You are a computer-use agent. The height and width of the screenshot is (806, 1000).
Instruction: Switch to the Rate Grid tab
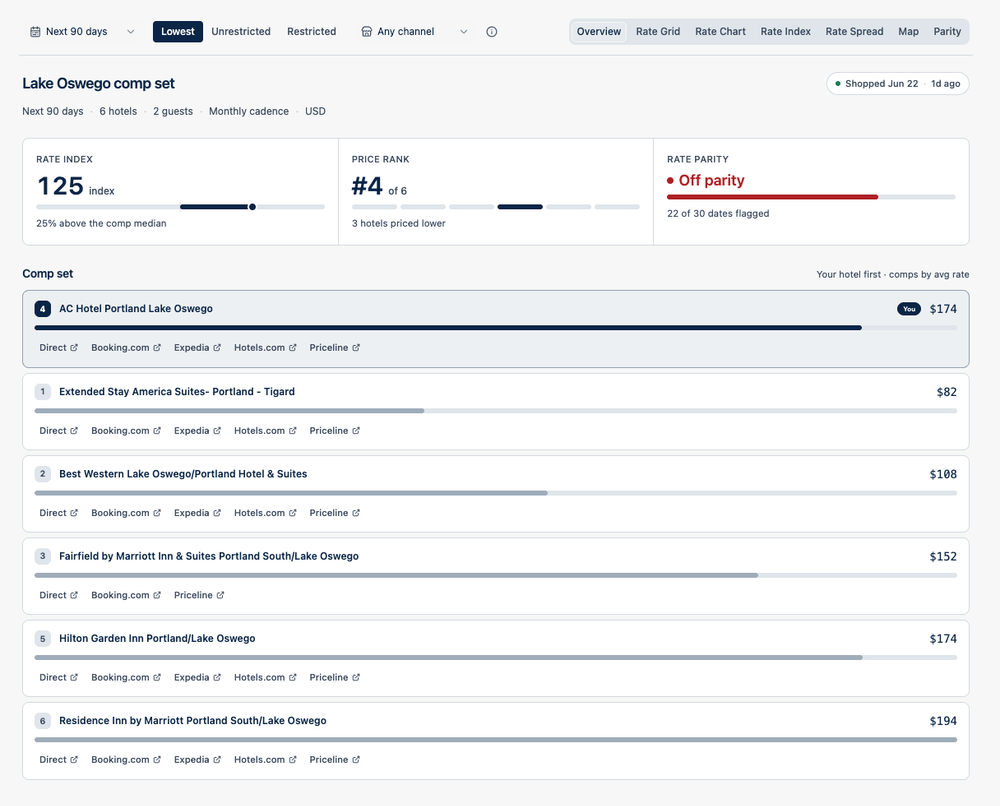pos(658,31)
